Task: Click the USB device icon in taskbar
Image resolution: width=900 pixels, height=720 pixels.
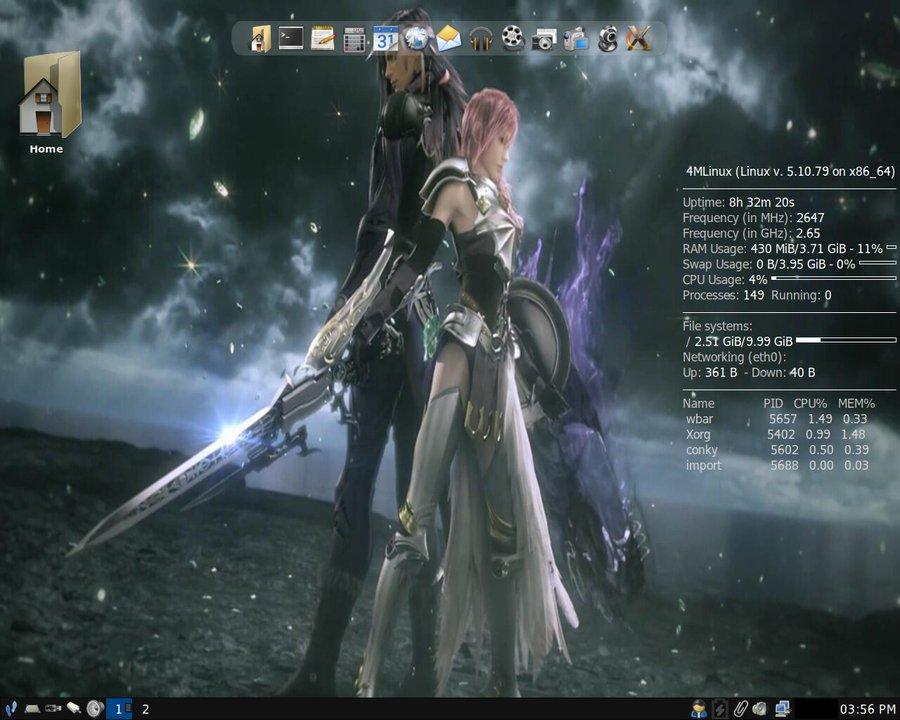Action: click(x=53, y=709)
